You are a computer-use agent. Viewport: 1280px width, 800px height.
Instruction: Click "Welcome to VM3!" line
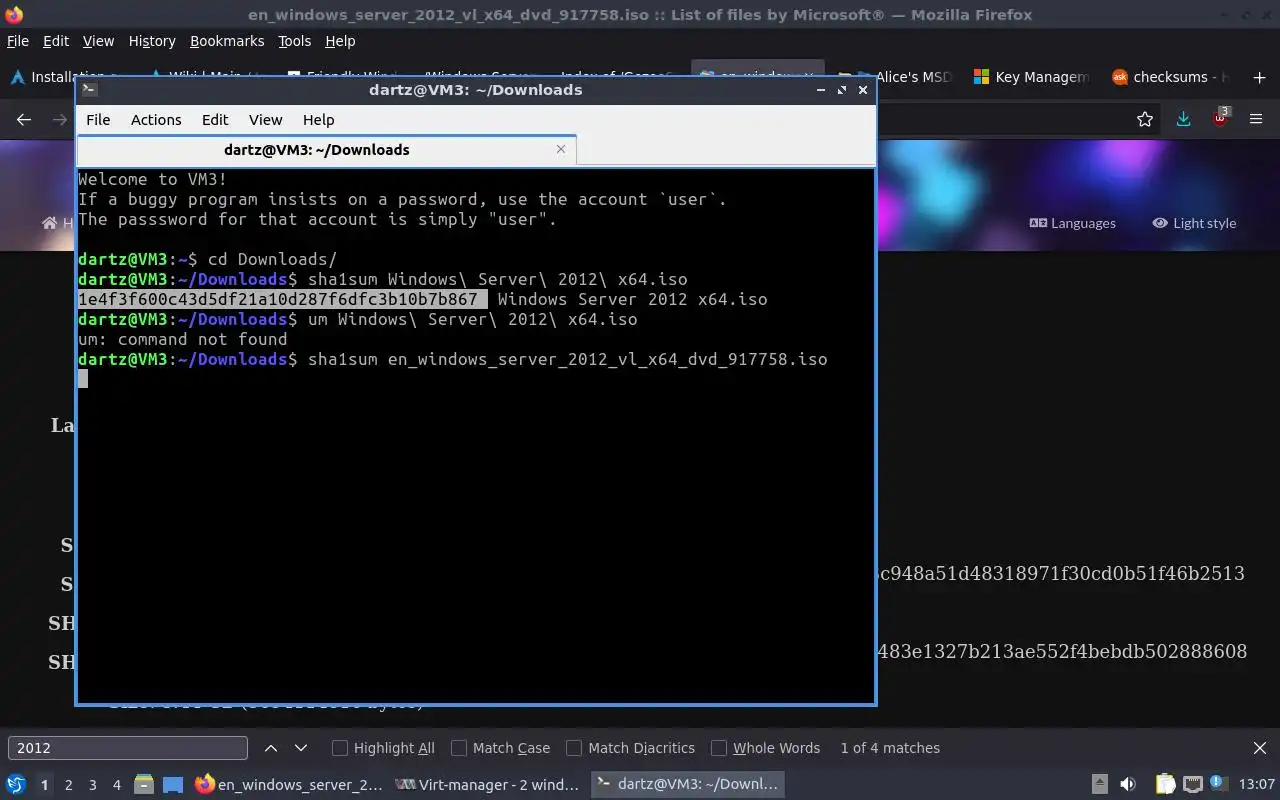[152, 180]
